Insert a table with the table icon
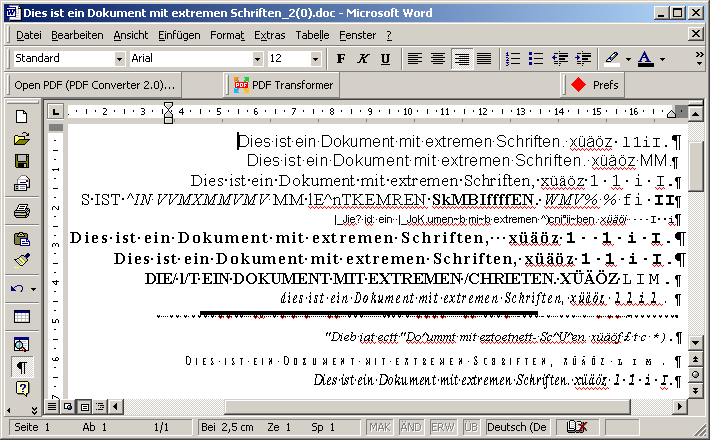 (x=21, y=317)
